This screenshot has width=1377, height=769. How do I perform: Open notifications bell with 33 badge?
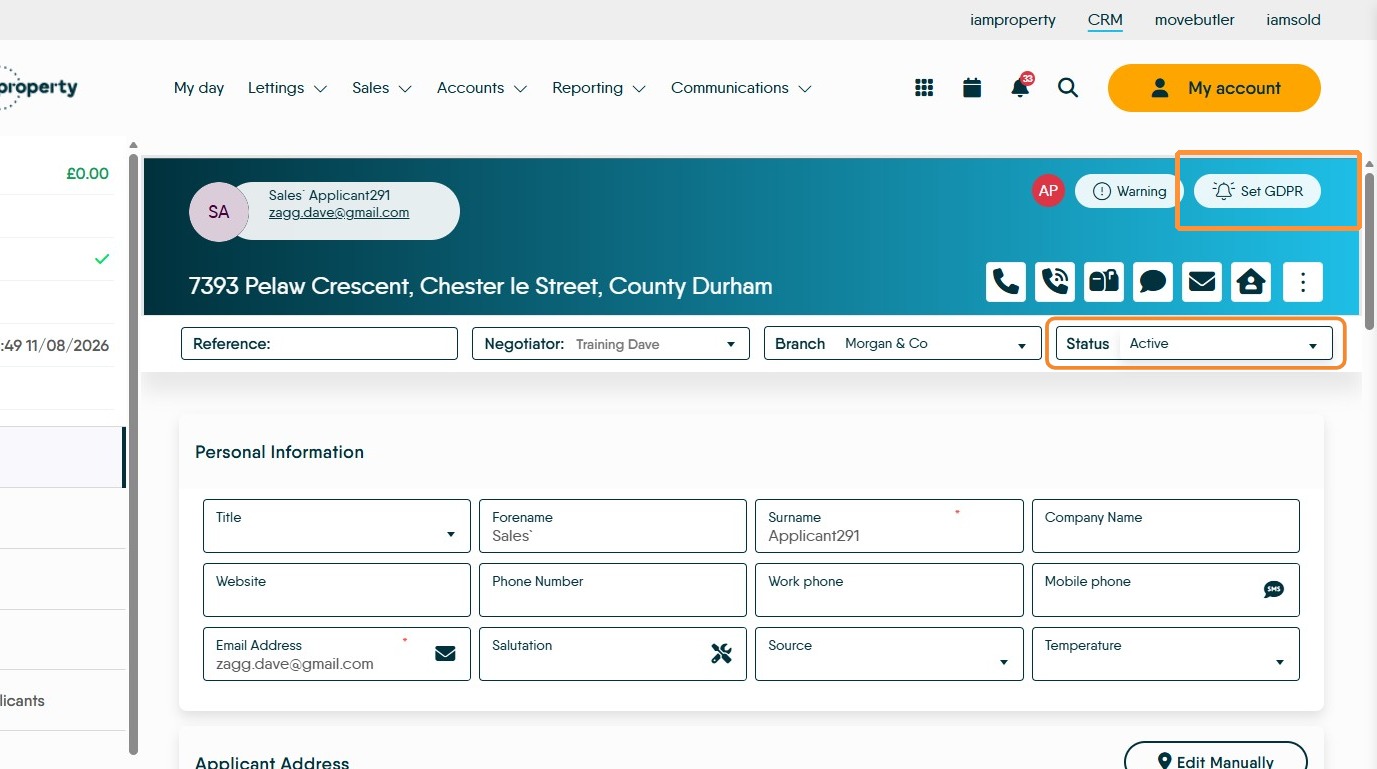1020,87
